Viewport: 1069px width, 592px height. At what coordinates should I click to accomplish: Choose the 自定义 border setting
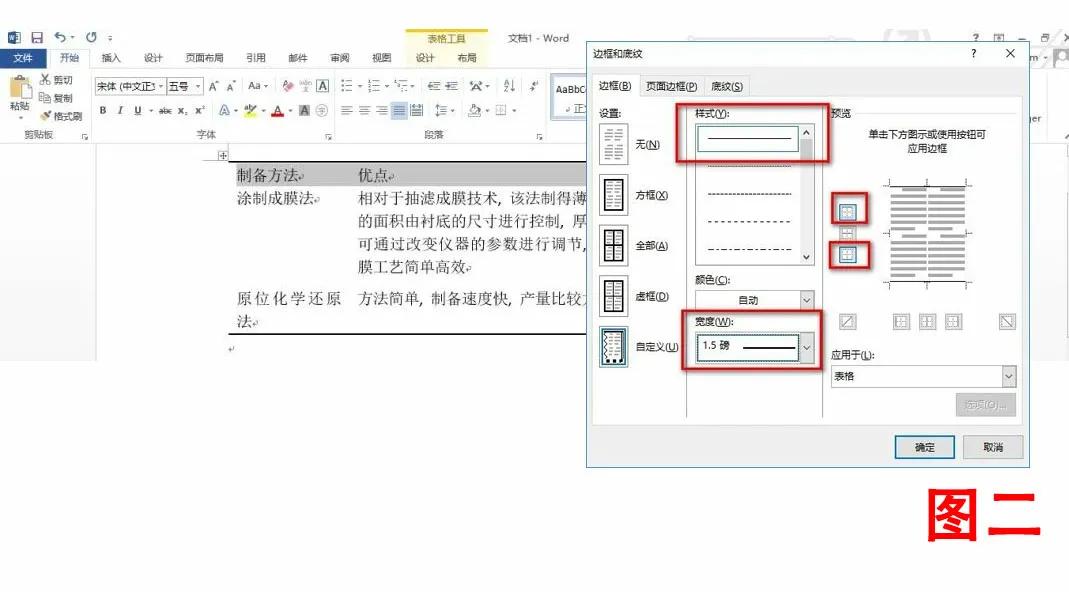pos(615,348)
